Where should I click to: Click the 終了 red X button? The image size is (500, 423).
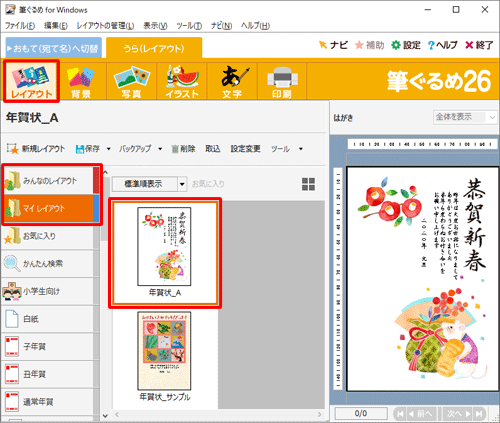(479, 45)
